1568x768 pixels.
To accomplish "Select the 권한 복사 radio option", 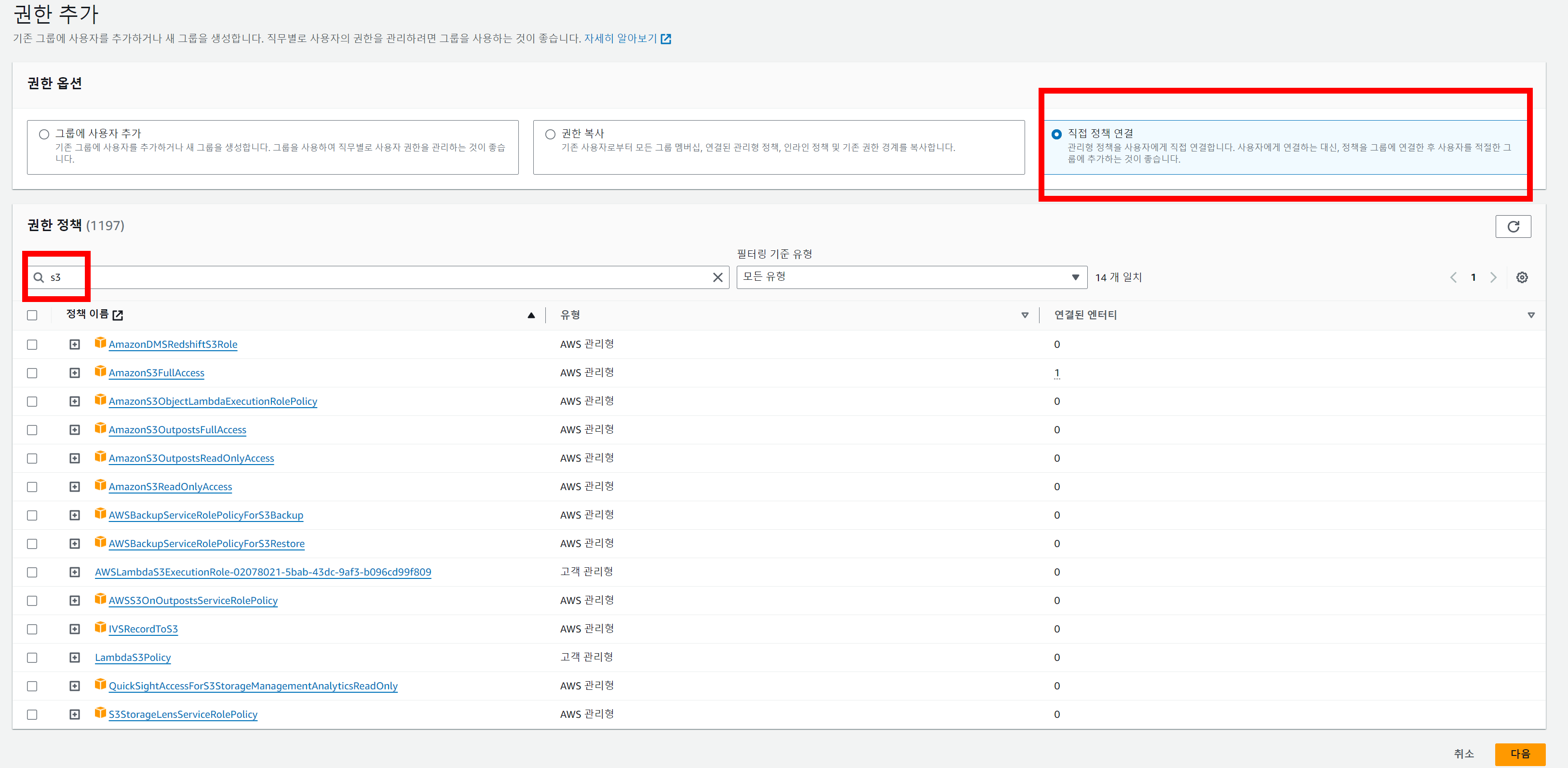I will [550, 134].
